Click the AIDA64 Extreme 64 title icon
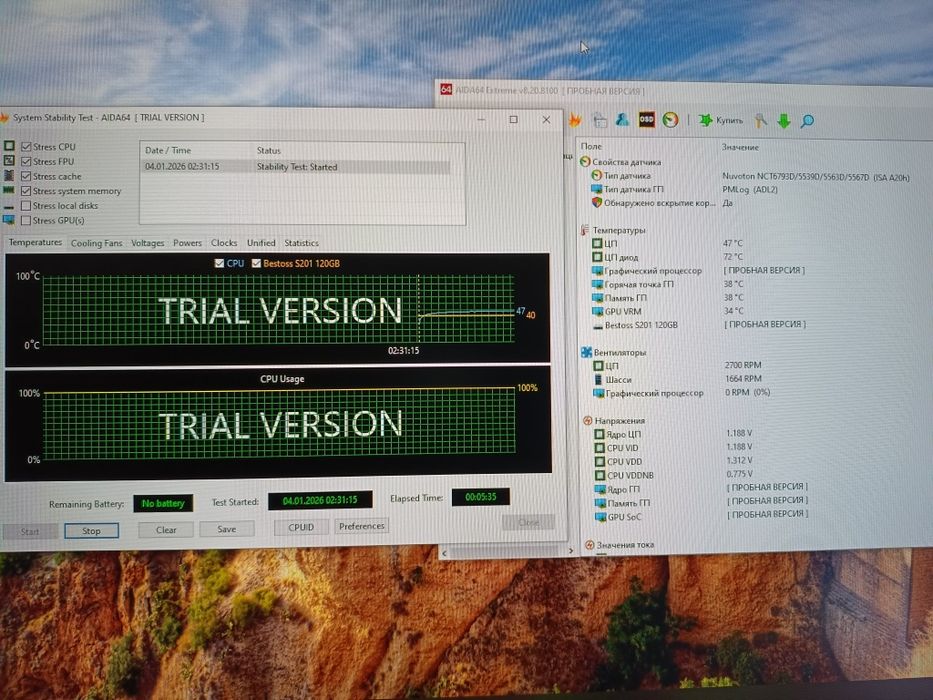Viewport: 933px width, 700px height. click(446, 89)
